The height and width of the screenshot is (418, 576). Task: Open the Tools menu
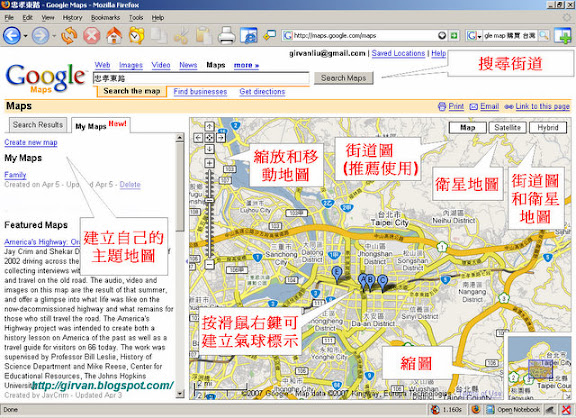136,17
